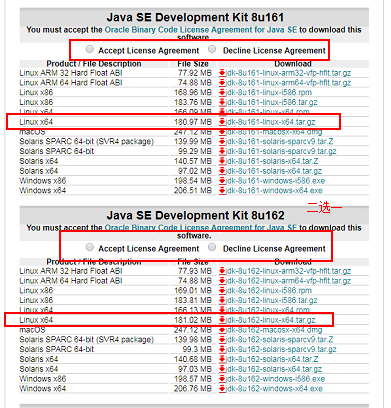The width and height of the screenshot is (391, 408).
Task: Select Decline License Agreement for JDK 8u162
Action: (212, 247)
